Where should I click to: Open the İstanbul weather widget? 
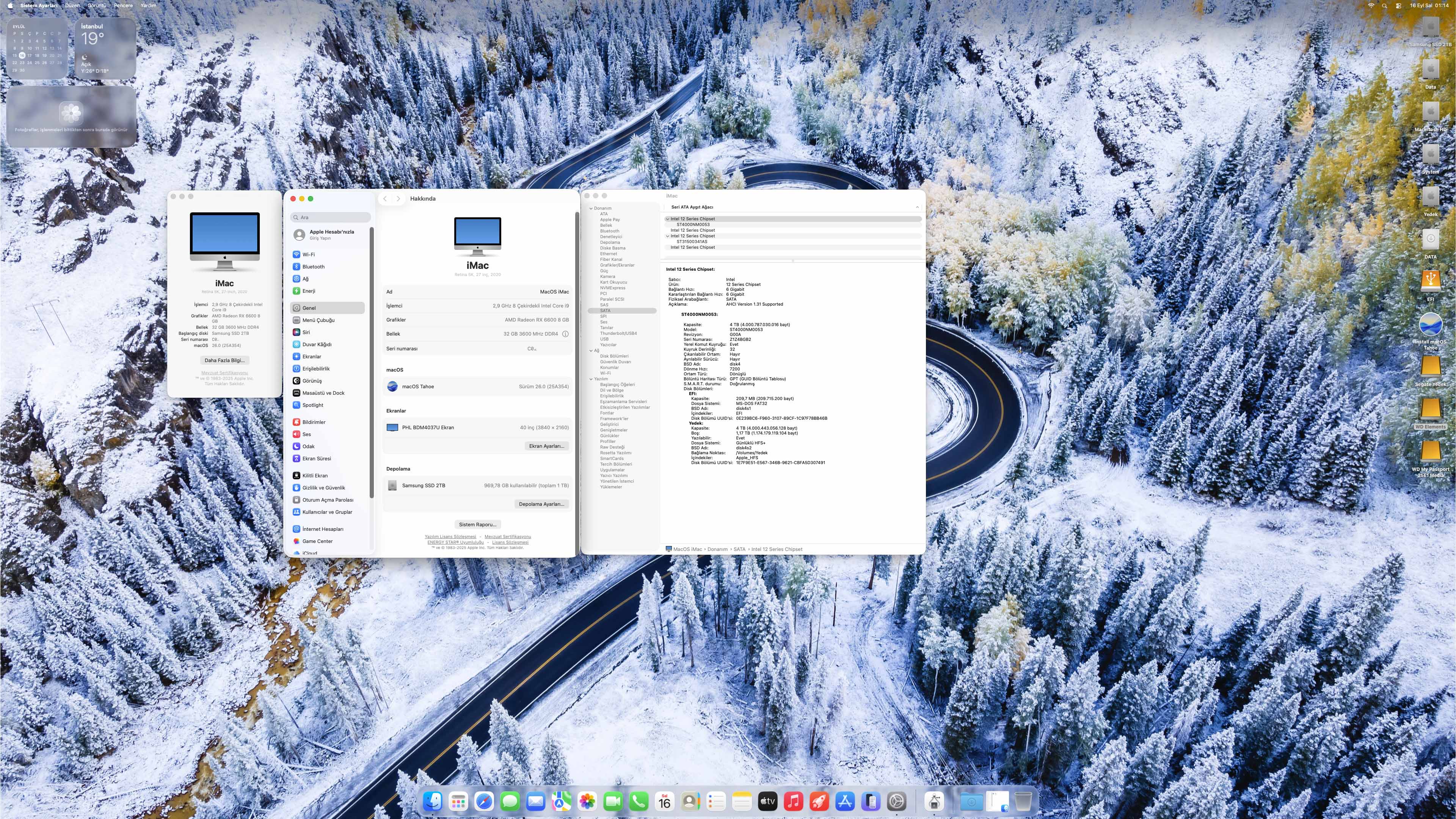(x=105, y=49)
